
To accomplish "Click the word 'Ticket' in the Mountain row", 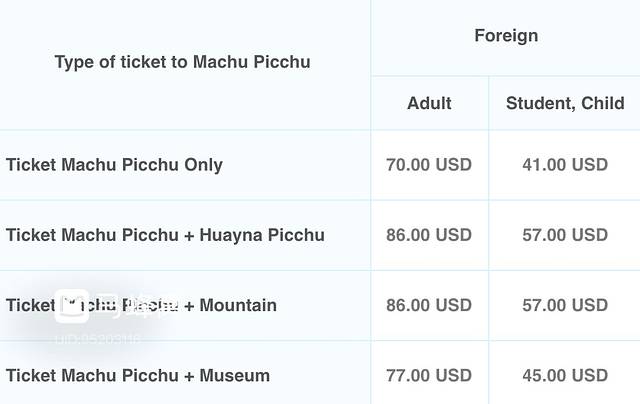I will coord(30,305).
